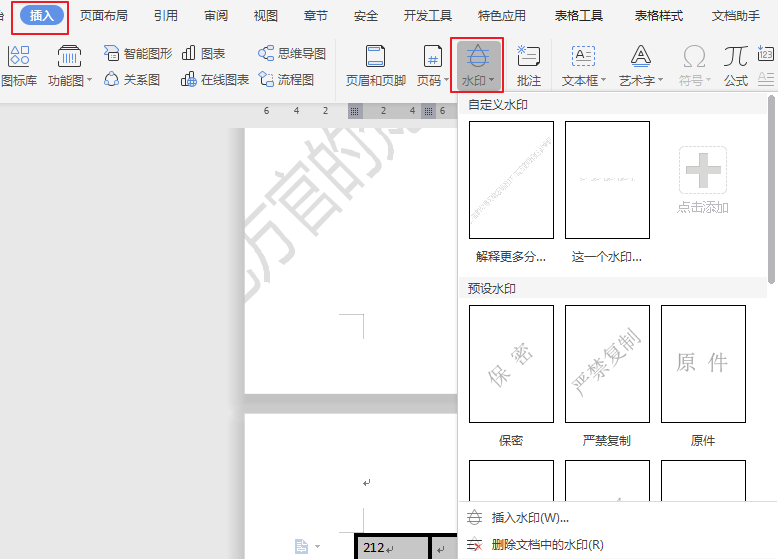Click the 艺术字 word art icon
The image size is (778, 559).
[641, 56]
